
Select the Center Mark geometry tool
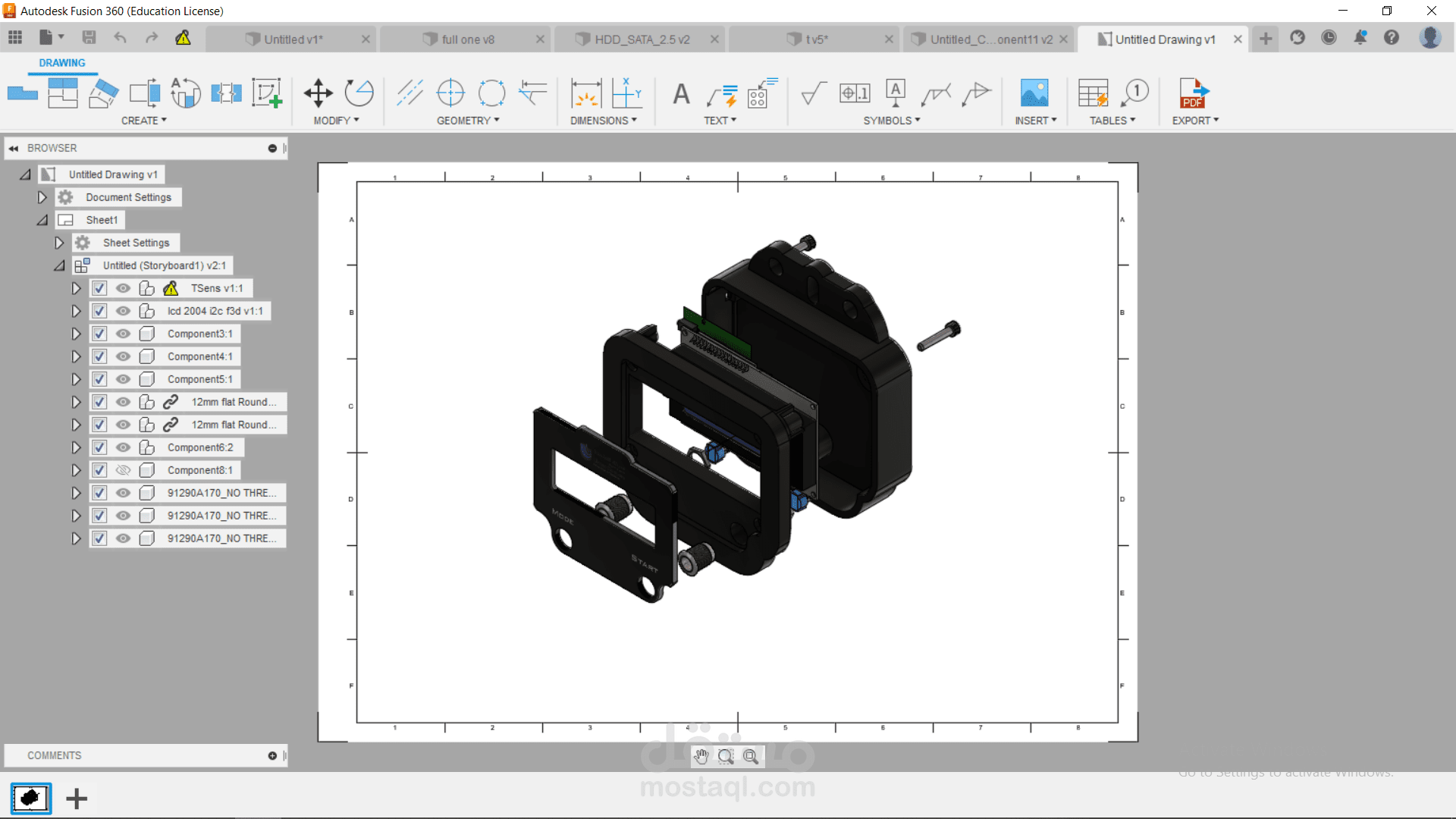450,93
